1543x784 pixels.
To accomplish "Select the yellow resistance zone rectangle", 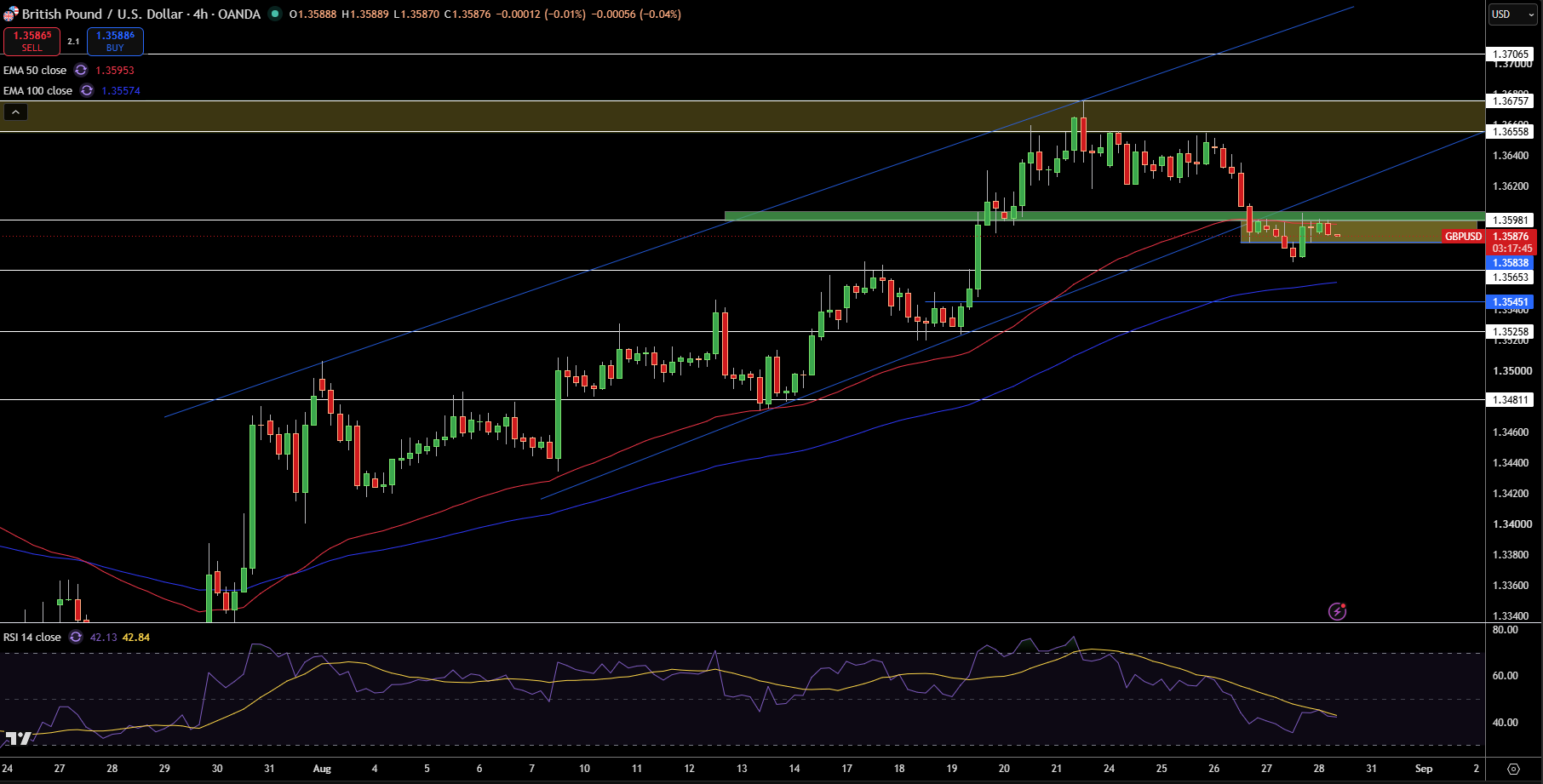I will 743,117.
